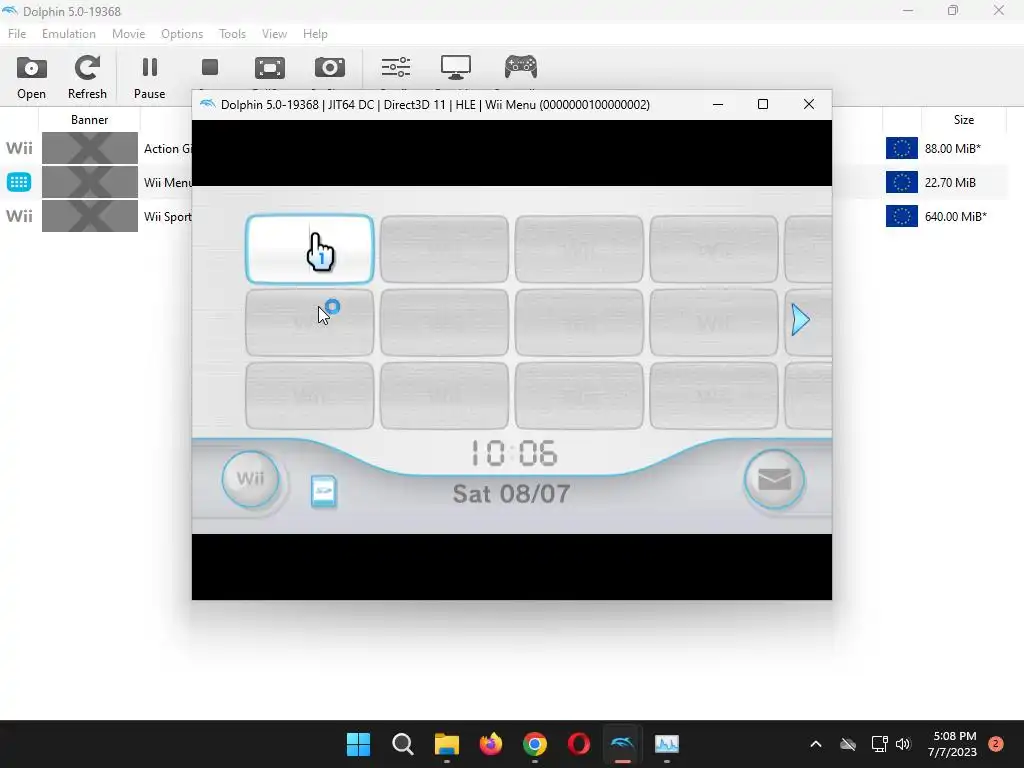Viewport: 1024px width, 768px height.
Task: Click the EU flag beside 22.70 MiB
Action: [x=901, y=182]
